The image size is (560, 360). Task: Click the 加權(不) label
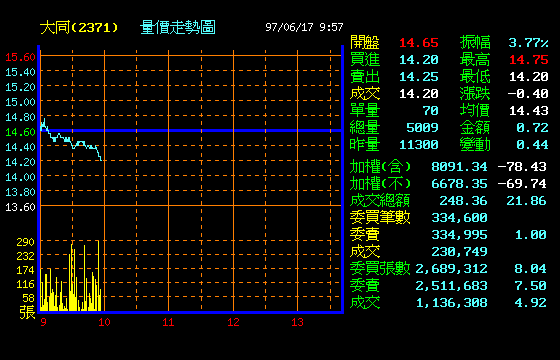(380, 184)
